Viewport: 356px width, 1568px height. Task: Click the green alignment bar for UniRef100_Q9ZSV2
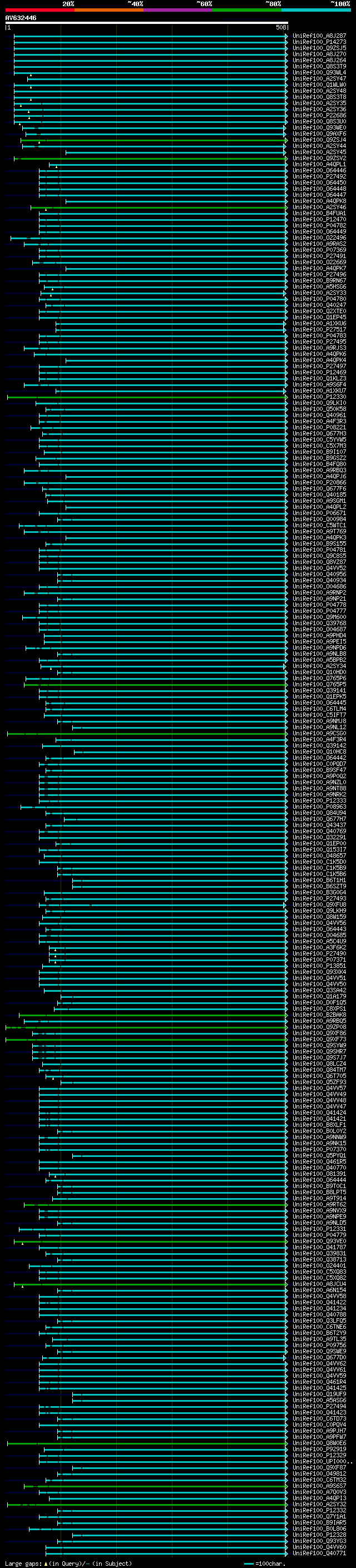(x=151, y=159)
